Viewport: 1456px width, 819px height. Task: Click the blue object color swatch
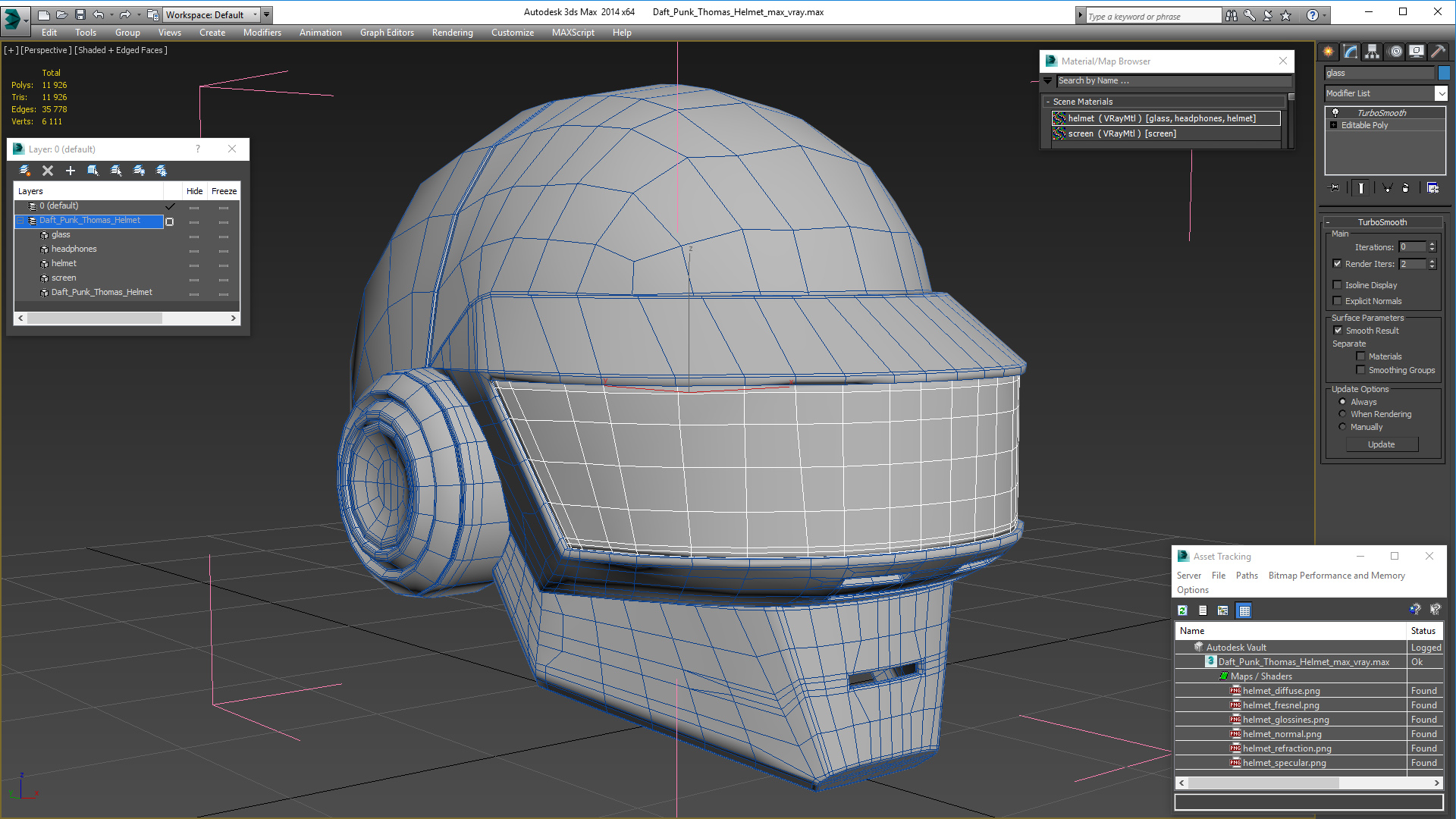click(x=1444, y=73)
